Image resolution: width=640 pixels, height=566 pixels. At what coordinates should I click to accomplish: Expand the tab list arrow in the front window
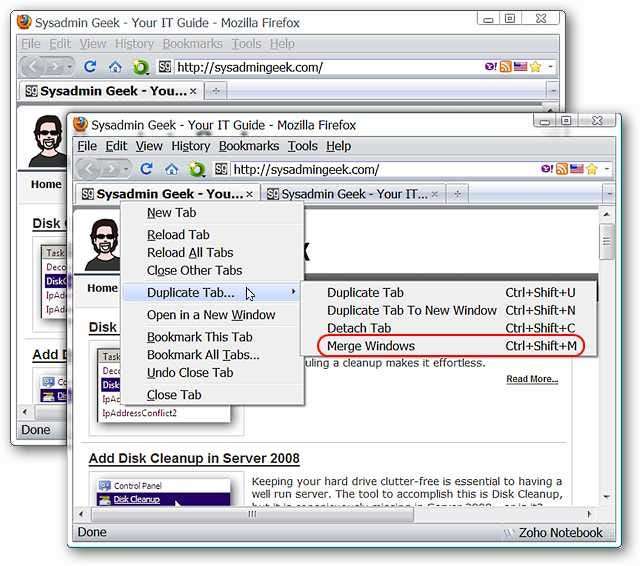tap(607, 194)
